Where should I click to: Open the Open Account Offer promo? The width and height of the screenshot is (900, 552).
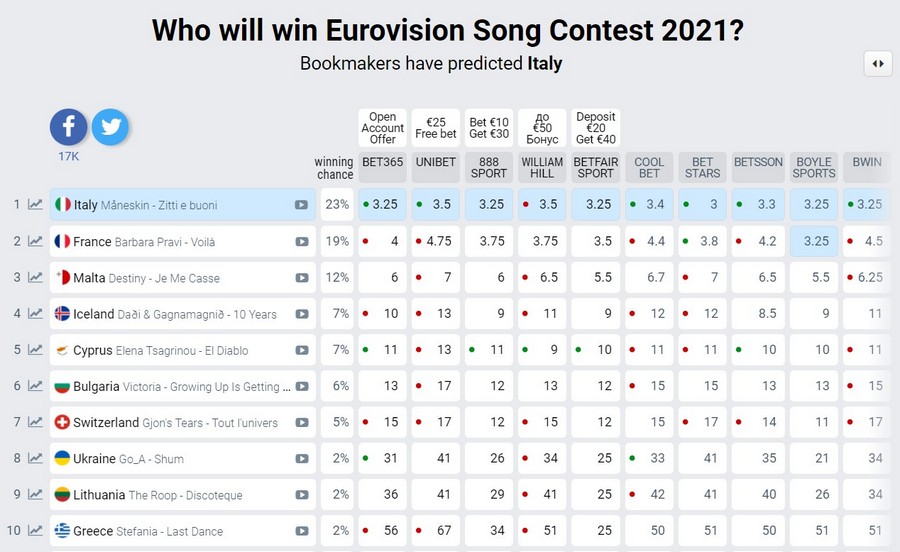pos(382,128)
